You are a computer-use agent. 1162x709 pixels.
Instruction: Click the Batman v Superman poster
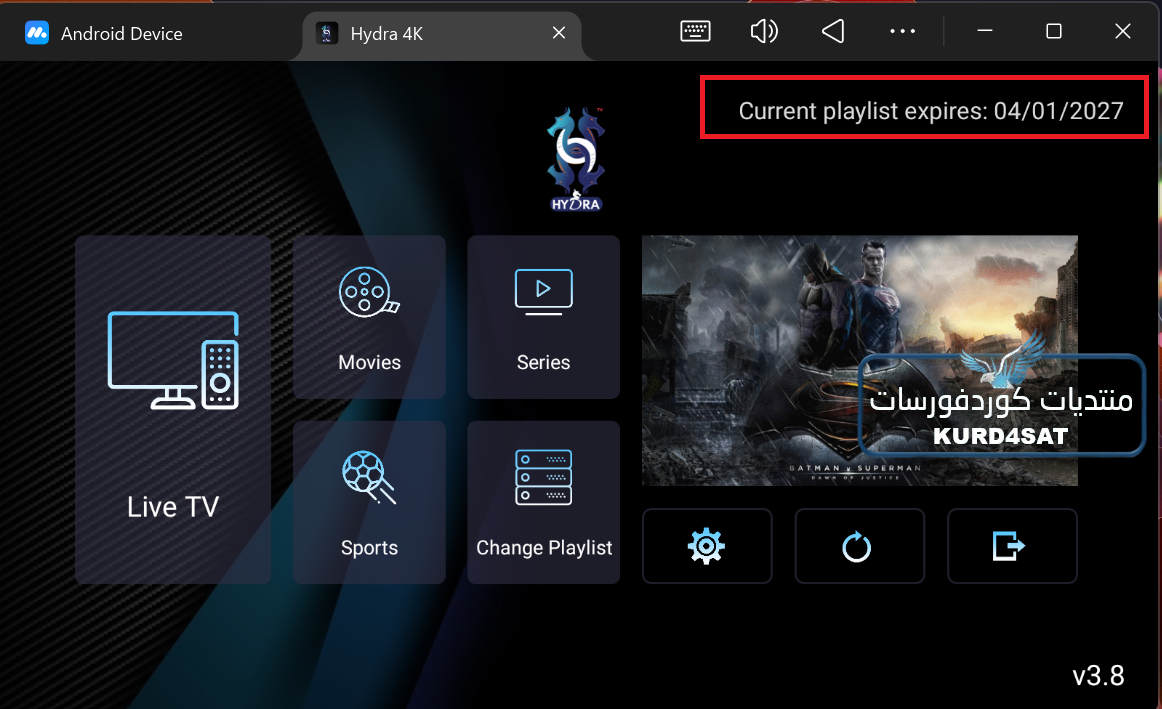tap(860, 361)
